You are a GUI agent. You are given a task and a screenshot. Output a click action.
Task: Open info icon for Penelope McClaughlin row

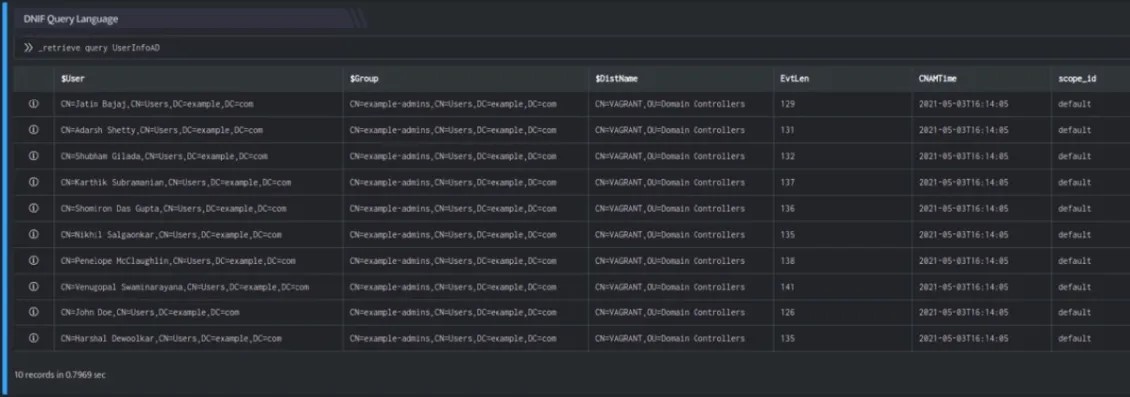33,260
